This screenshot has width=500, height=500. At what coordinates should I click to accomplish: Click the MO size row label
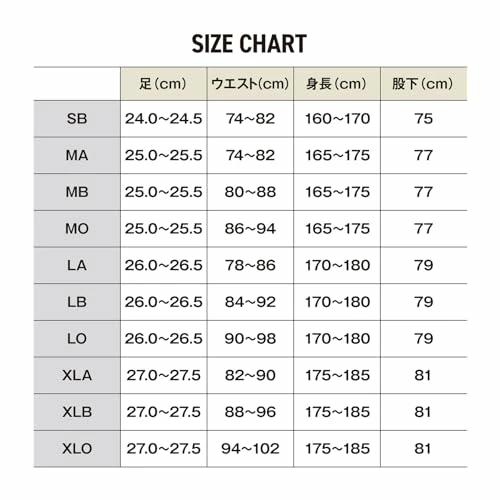(x=77, y=229)
